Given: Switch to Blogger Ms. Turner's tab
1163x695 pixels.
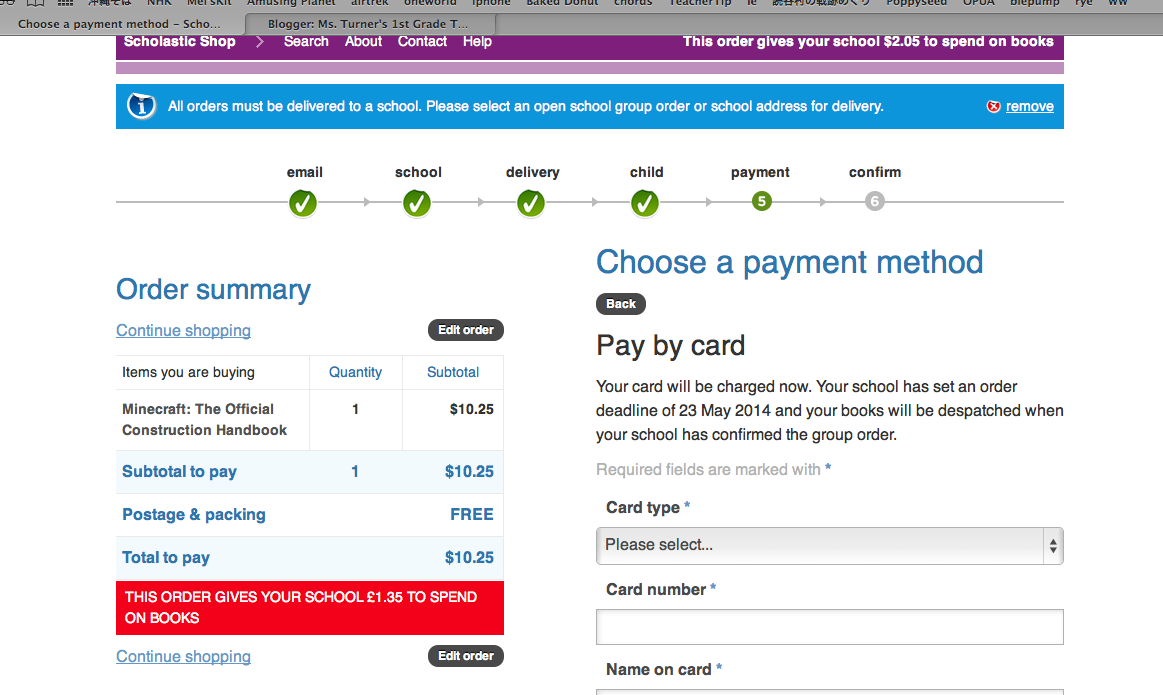Looking at the screenshot, I should pyautogui.click(x=369, y=24).
